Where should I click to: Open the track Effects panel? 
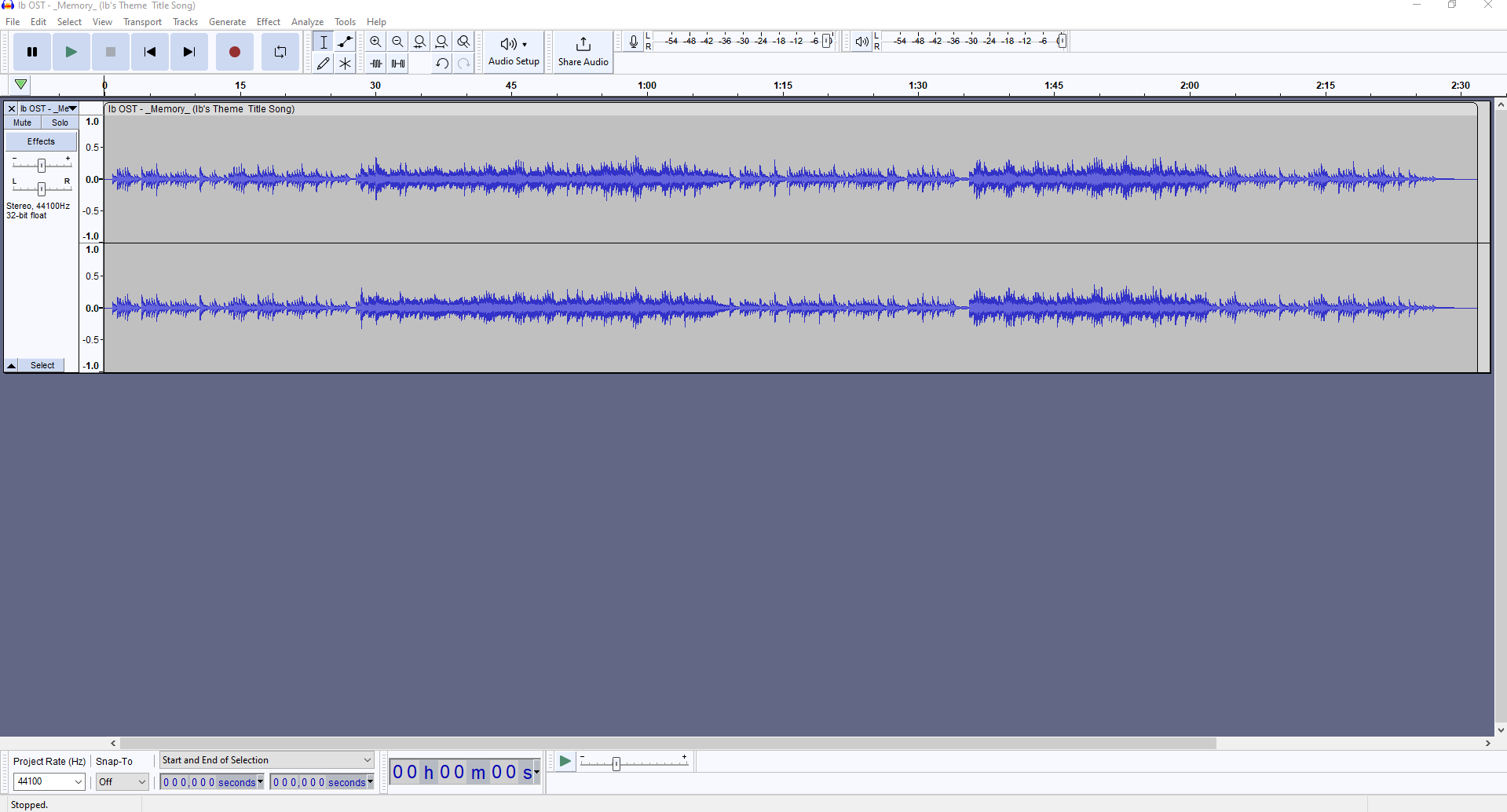42,141
